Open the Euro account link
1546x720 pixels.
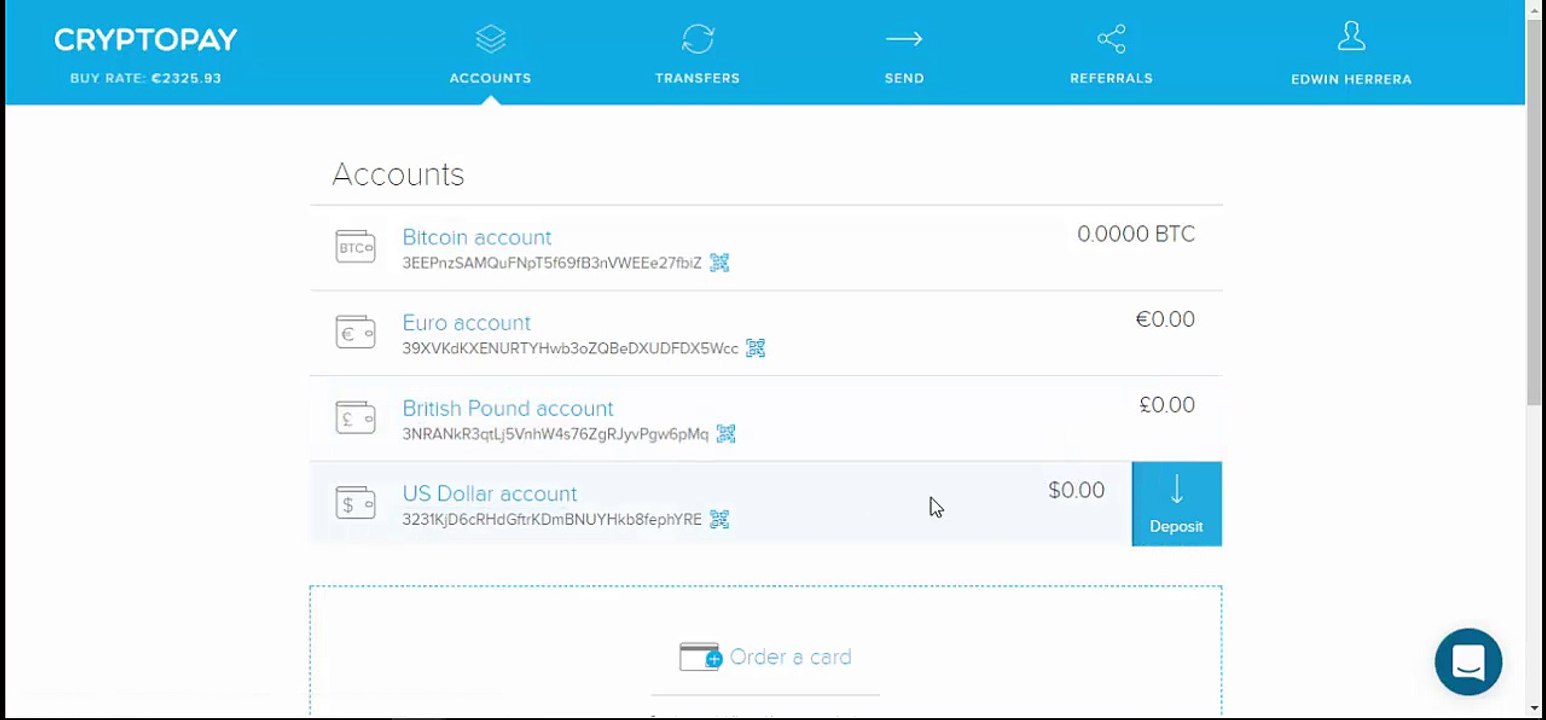coord(466,323)
